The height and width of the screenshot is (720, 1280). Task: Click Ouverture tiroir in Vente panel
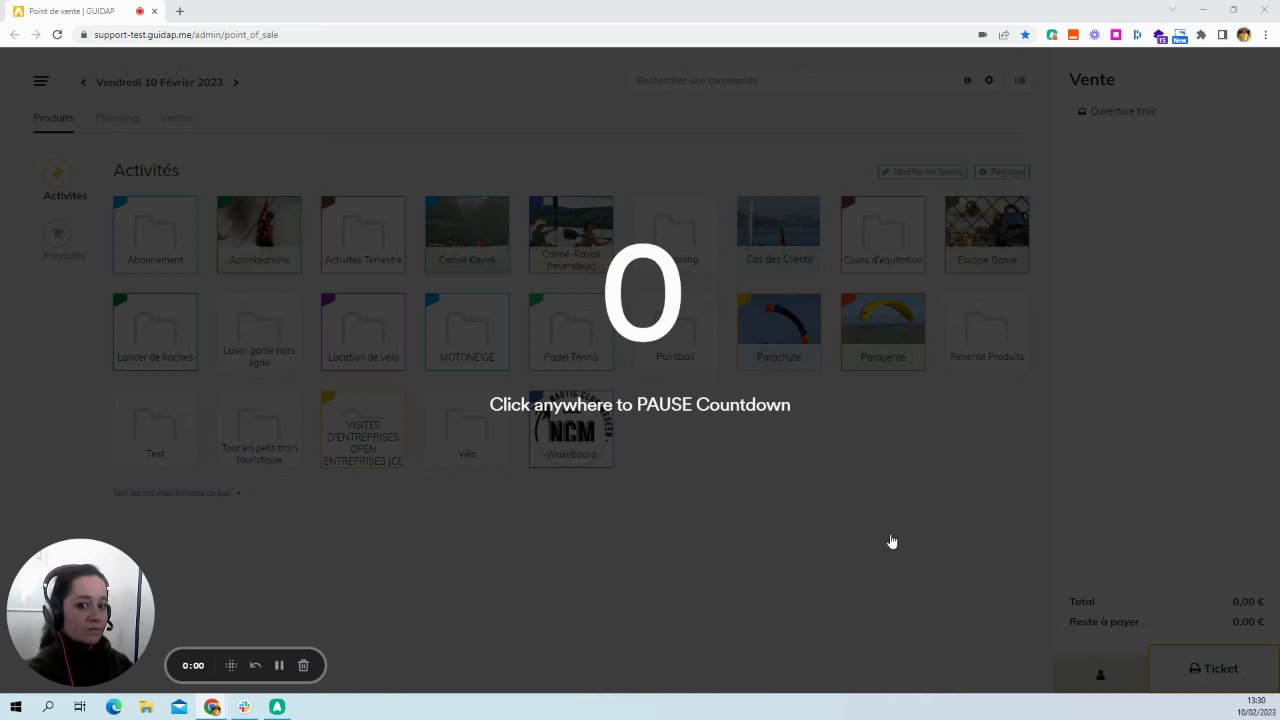(x=1117, y=111)
